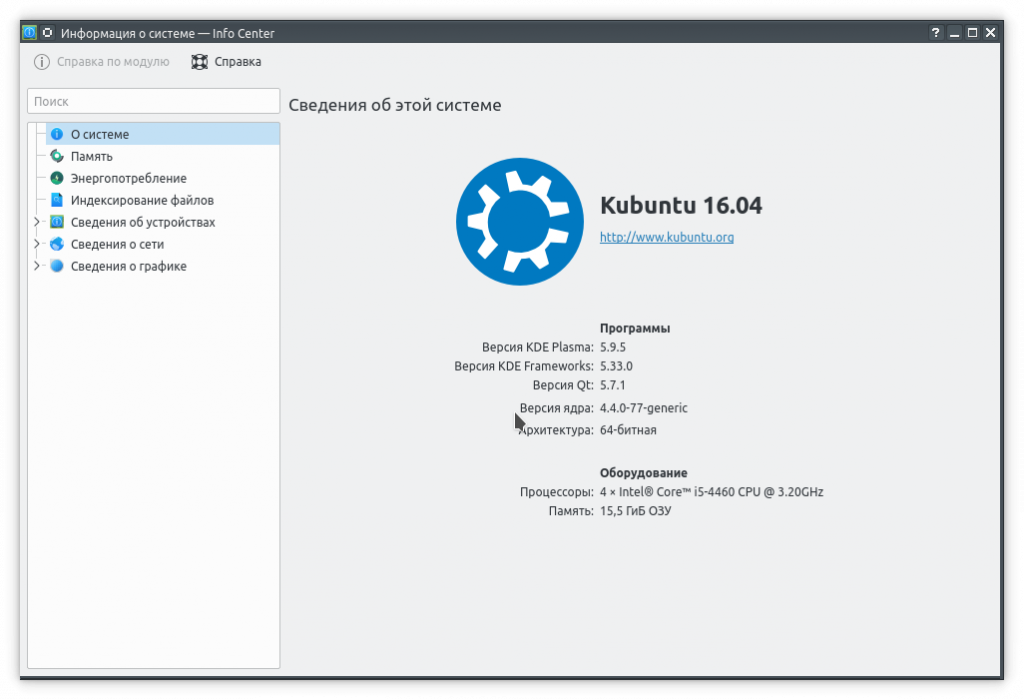Minimize the Info Center window
The height and width of the screenshot is (700, 1024).
click(x=954, y=33)
